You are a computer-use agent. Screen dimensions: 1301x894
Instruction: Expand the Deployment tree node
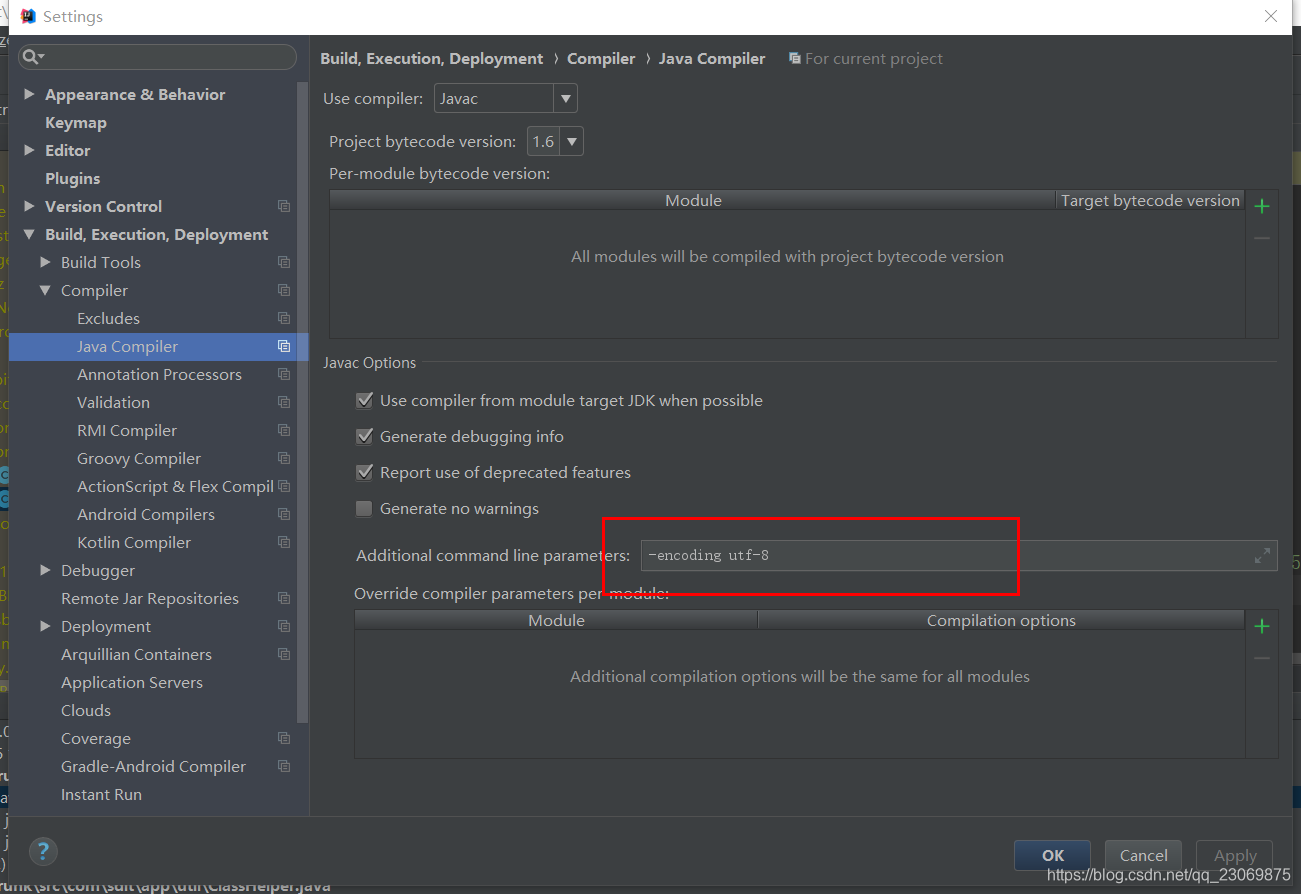45,626
